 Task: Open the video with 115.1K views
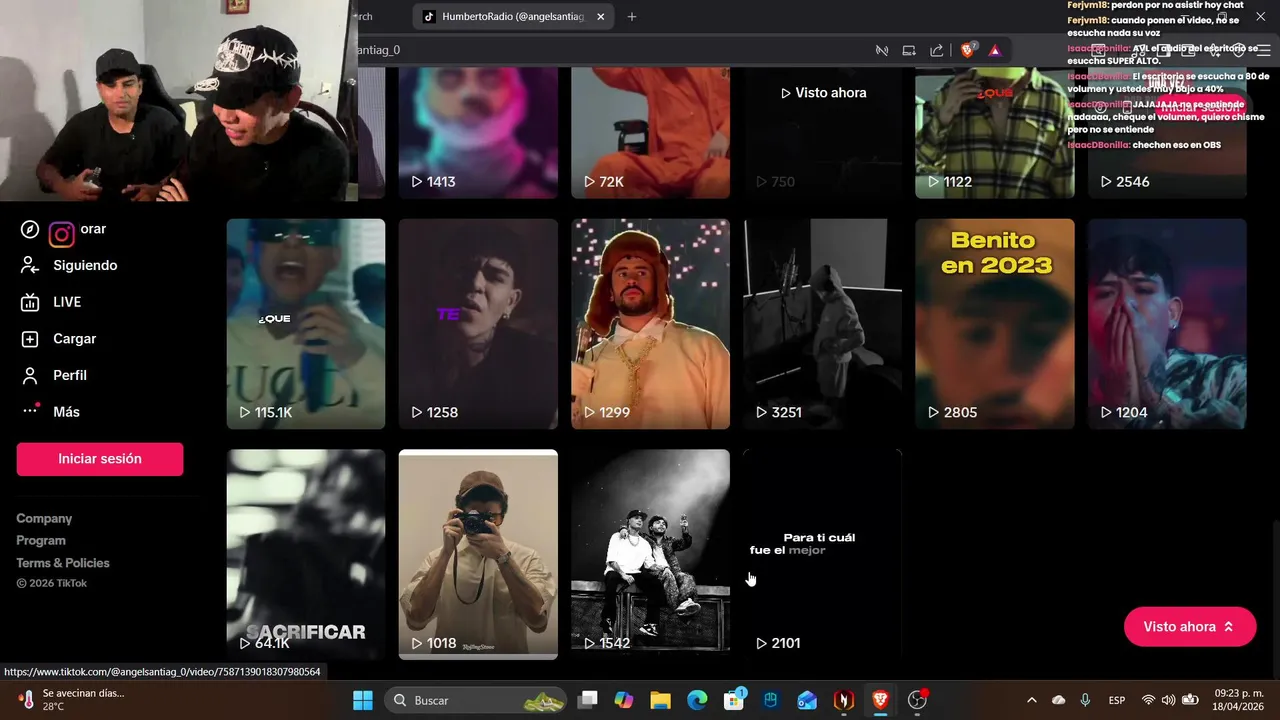tap(306, 324)
